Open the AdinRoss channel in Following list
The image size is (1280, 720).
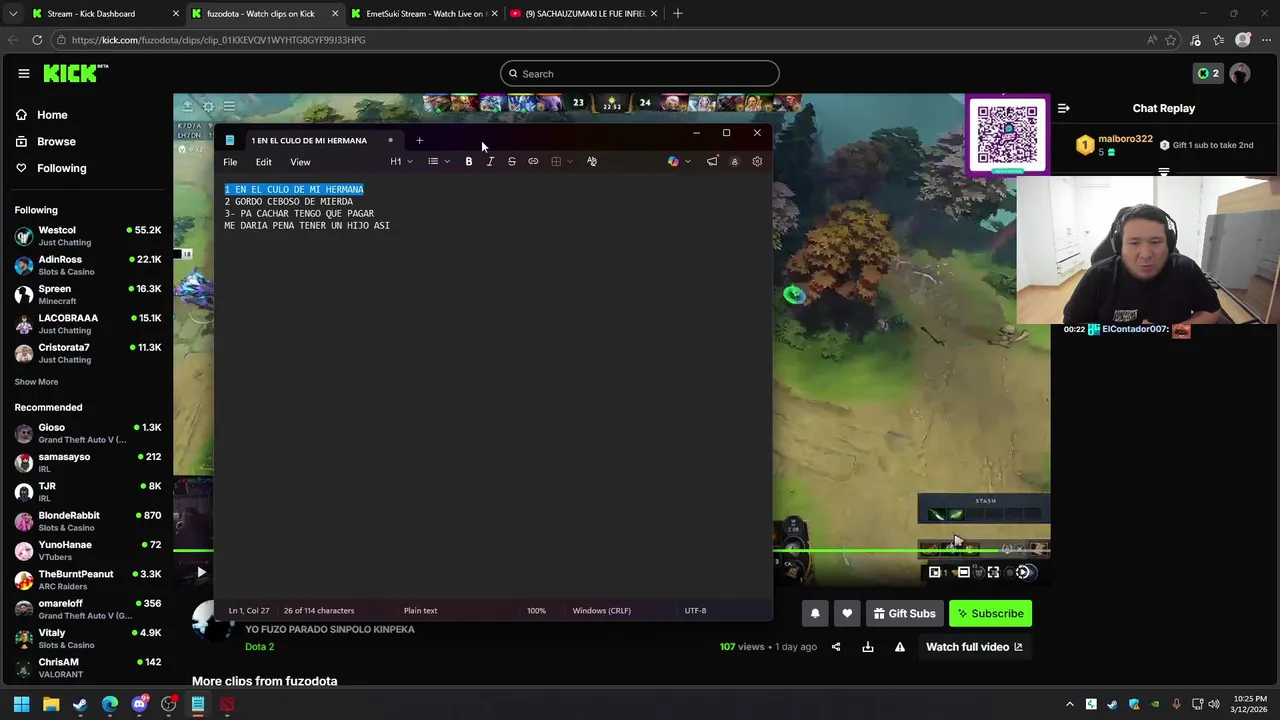(88, 265)
